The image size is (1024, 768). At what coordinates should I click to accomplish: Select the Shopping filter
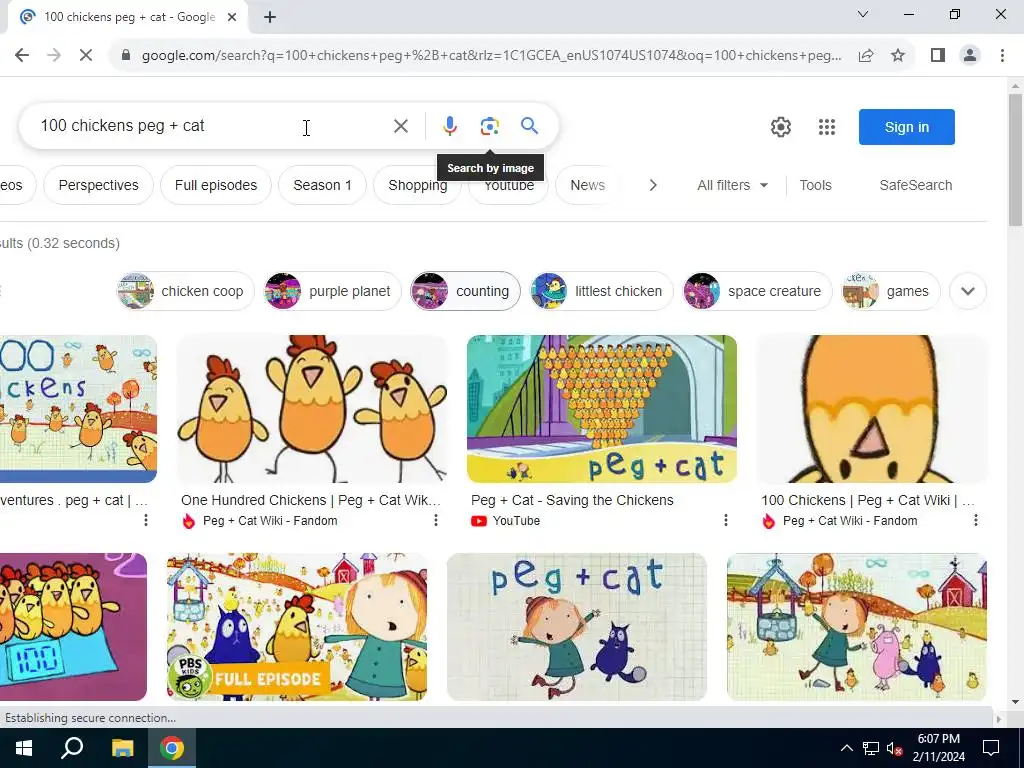click(417, 185)
